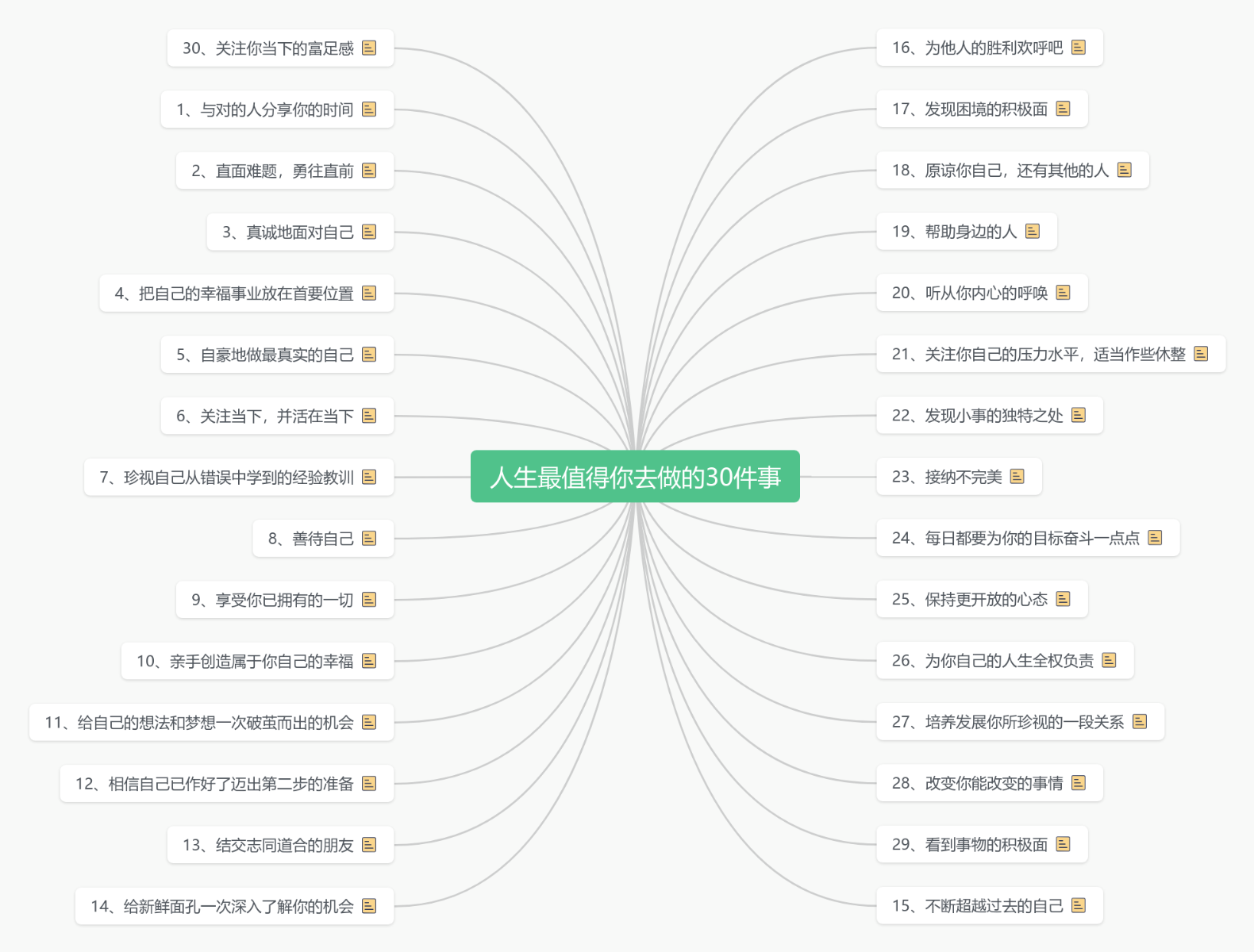Open note icon on node 30 关注你当下的富足感
The height and width of the screenshot is (952, 1254).
(x=369, y=48)
